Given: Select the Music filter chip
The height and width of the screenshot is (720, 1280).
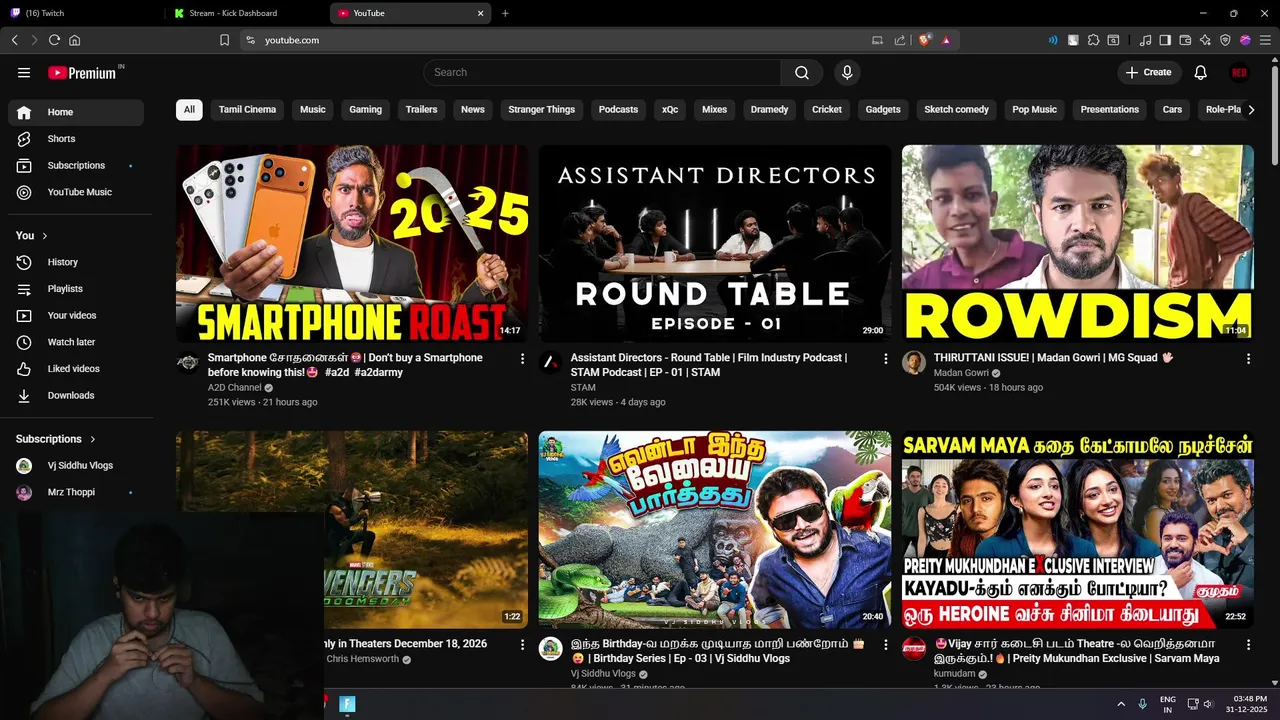Looking at the screenshot, I should pos(313,110).
